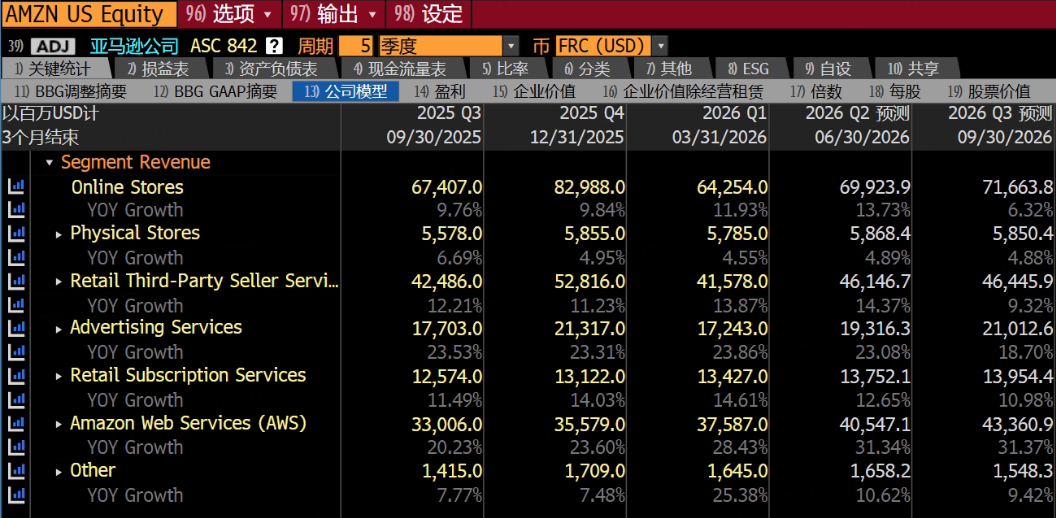
Task: Open chart icon for Retail Third-Party Seller Services
Action: (15, 281)
